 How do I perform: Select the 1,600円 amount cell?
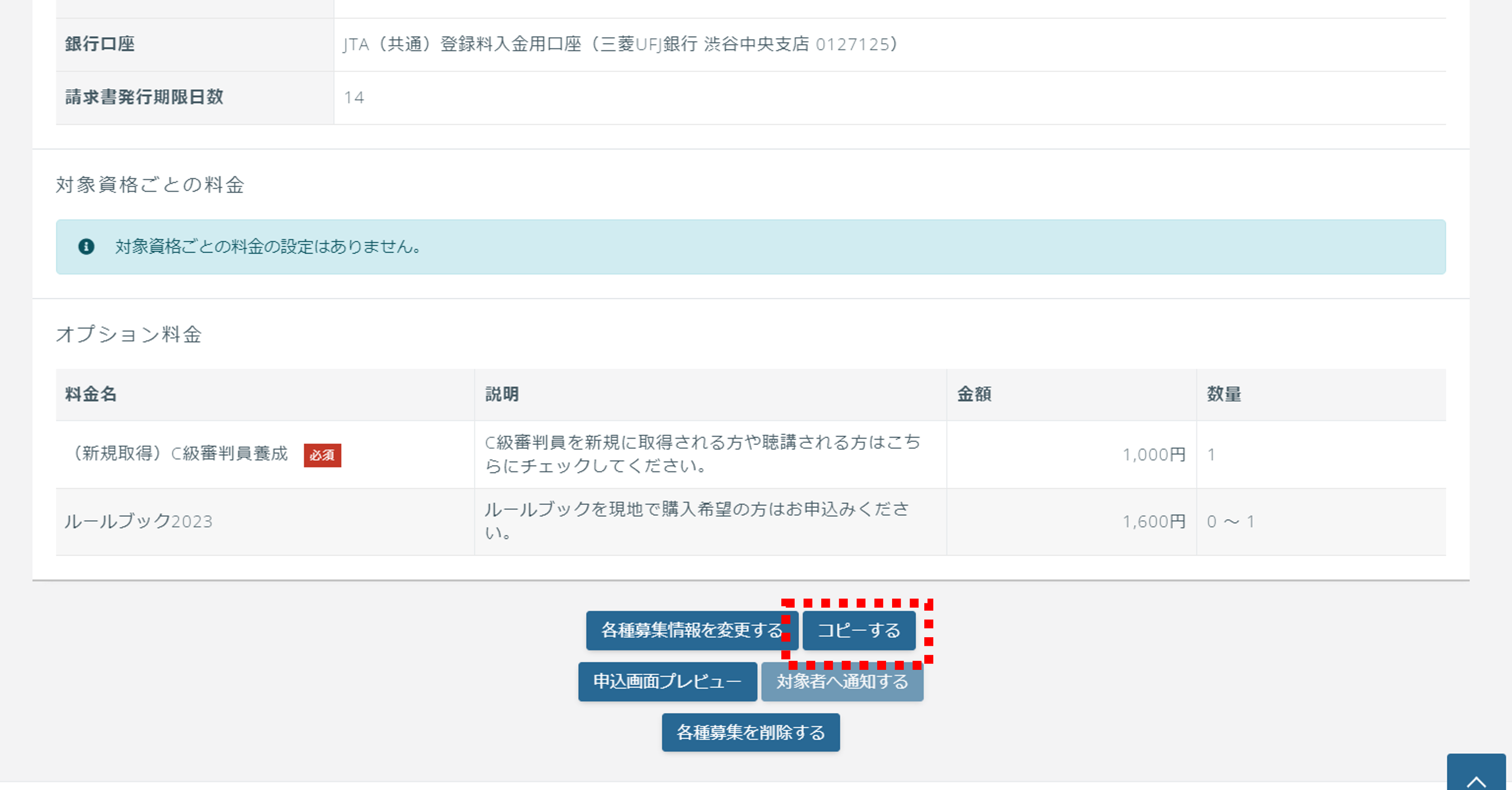[x=1072, y=522]
